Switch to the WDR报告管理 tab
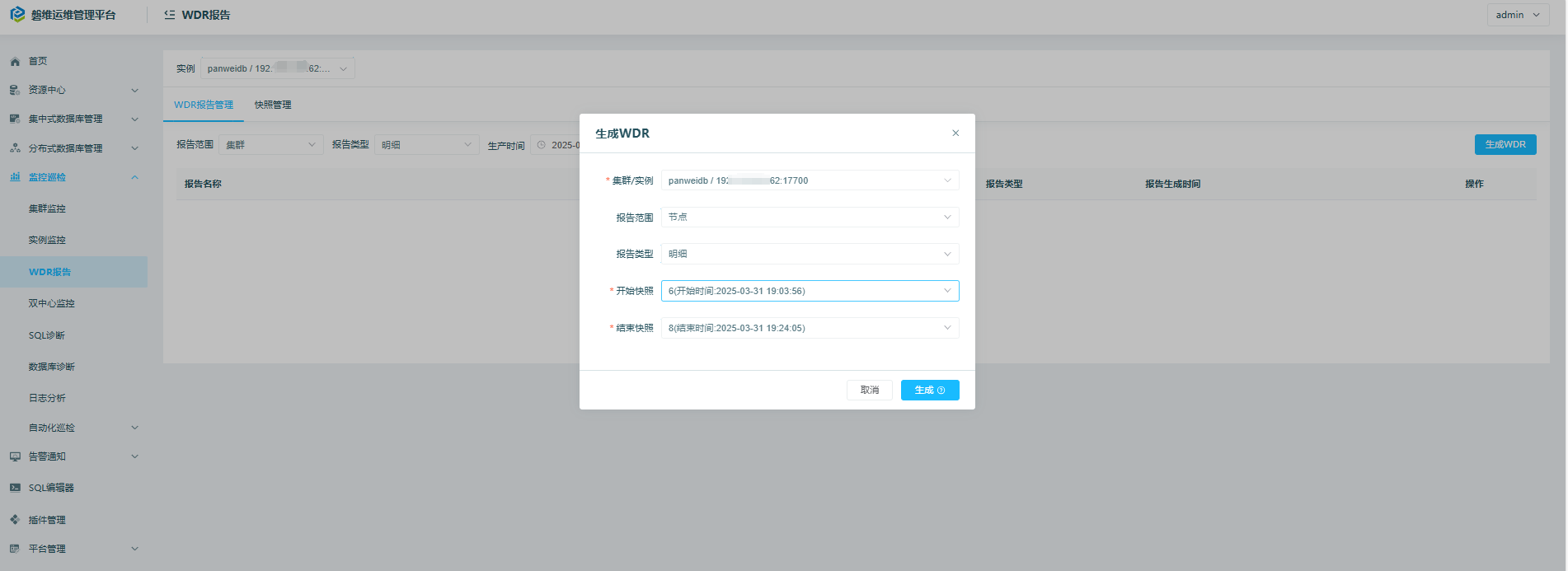Viewport: 1568px width, 571px height. point(204,105)
